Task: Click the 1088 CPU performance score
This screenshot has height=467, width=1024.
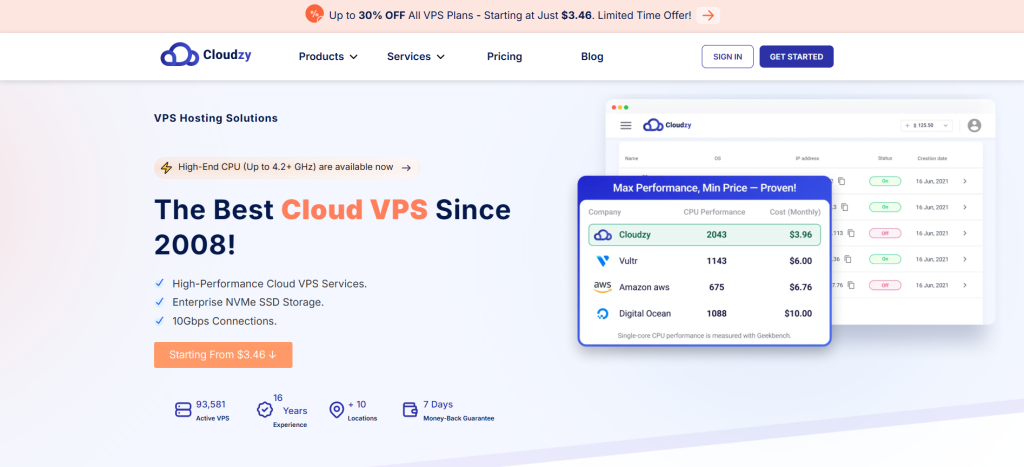Action: click(716, 314)
